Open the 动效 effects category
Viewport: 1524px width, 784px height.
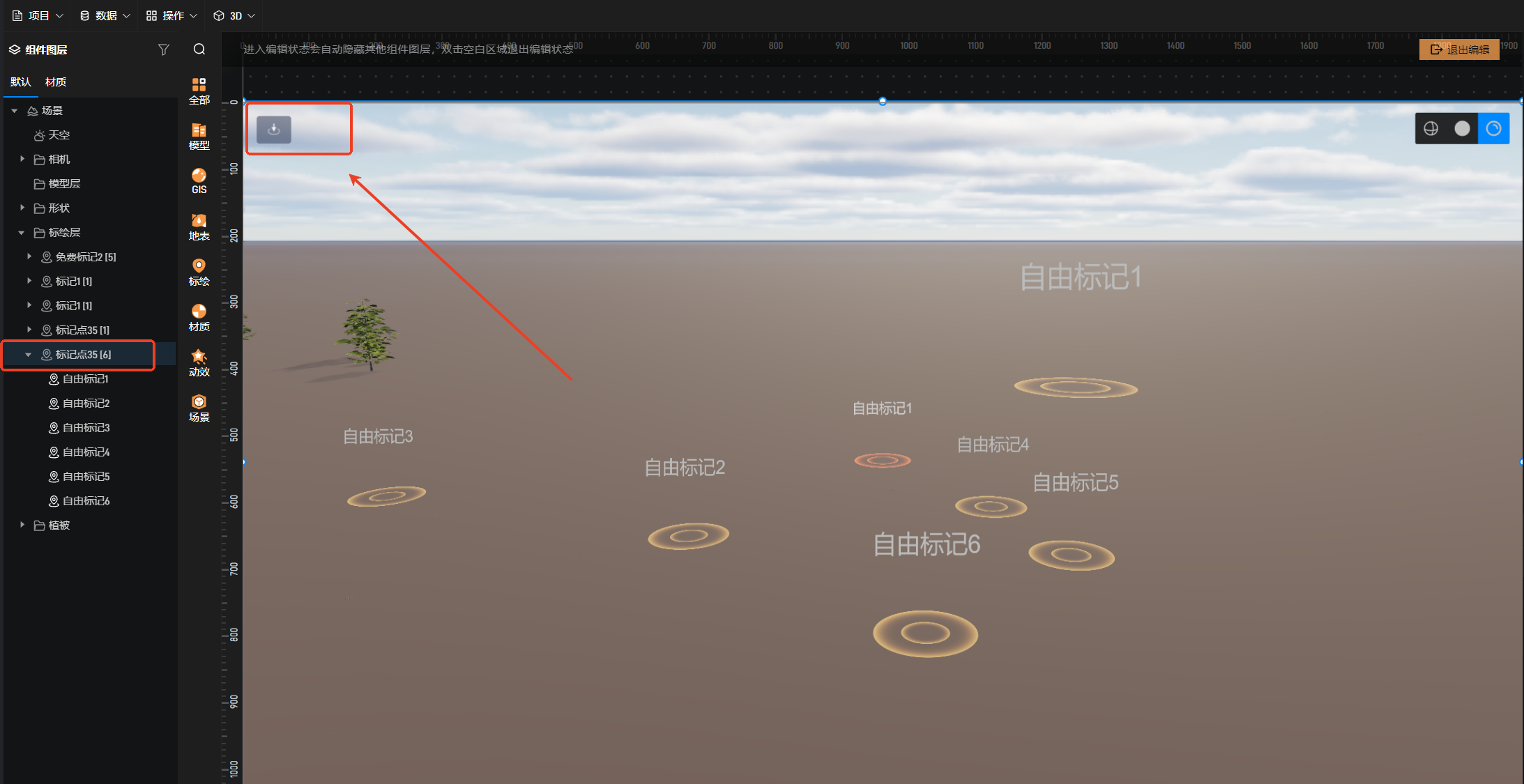[x=199, y=362]
